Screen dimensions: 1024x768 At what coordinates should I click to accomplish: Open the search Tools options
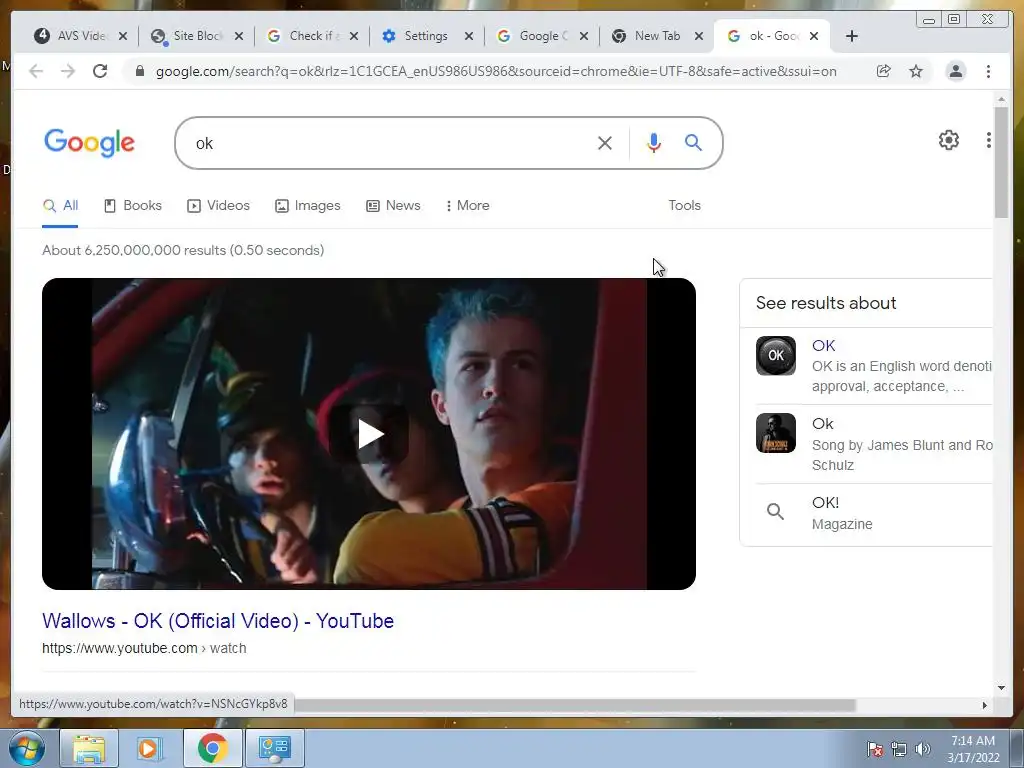tap(684, 206)
